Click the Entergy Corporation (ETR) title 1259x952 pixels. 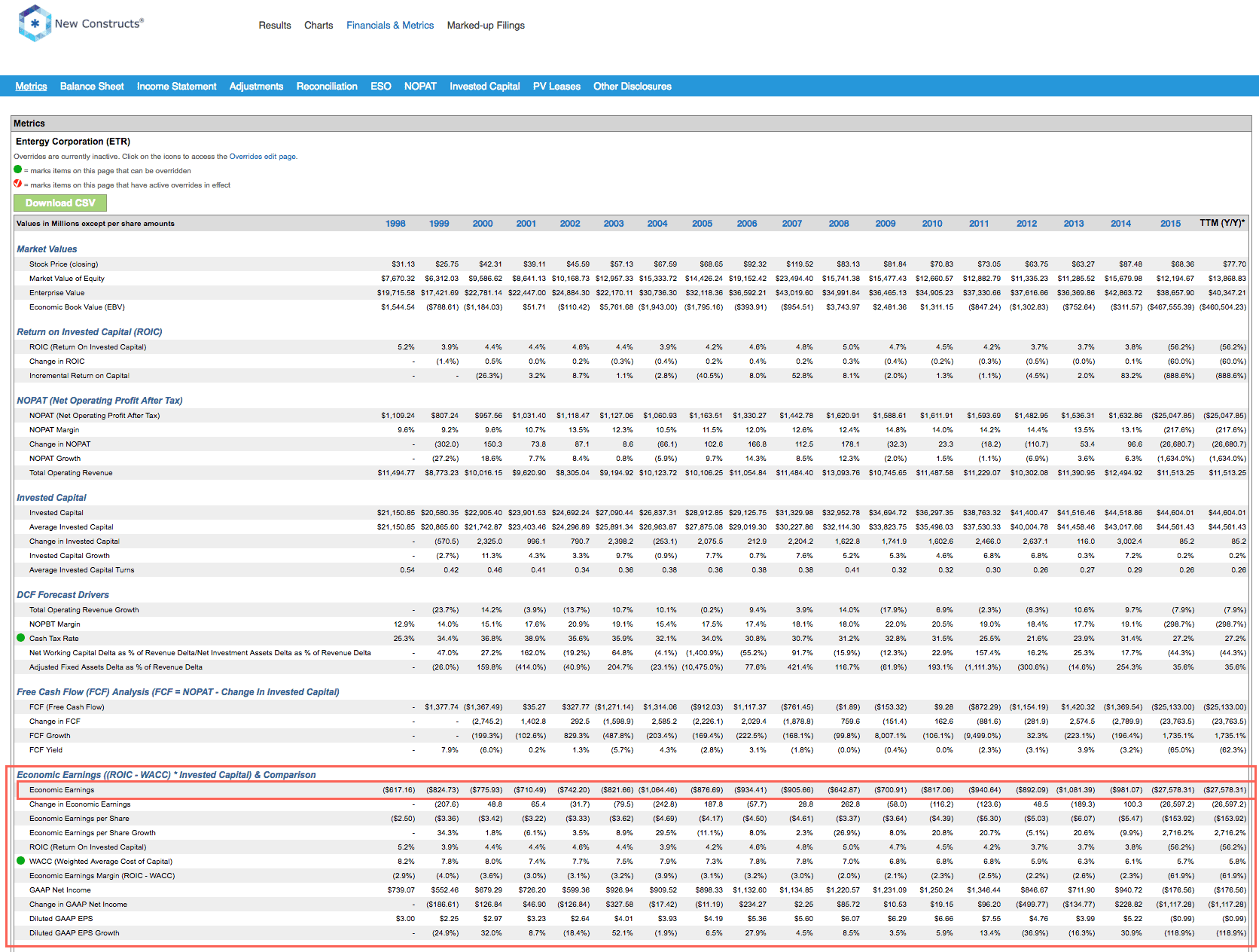coord(73,142)
